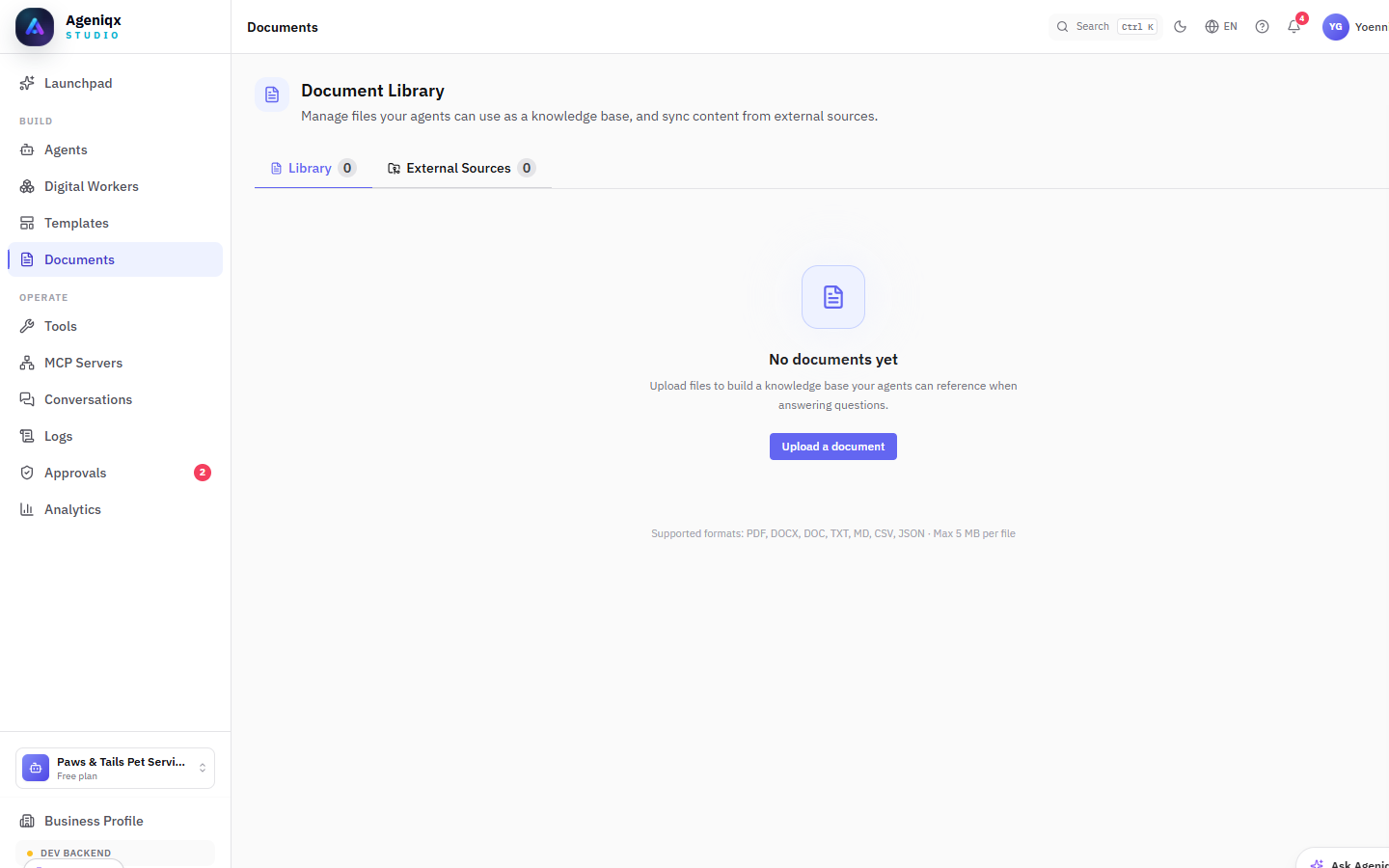Switch to the Library tab
The height and width of the screenshot is (868, 1389).
(313, 168)
